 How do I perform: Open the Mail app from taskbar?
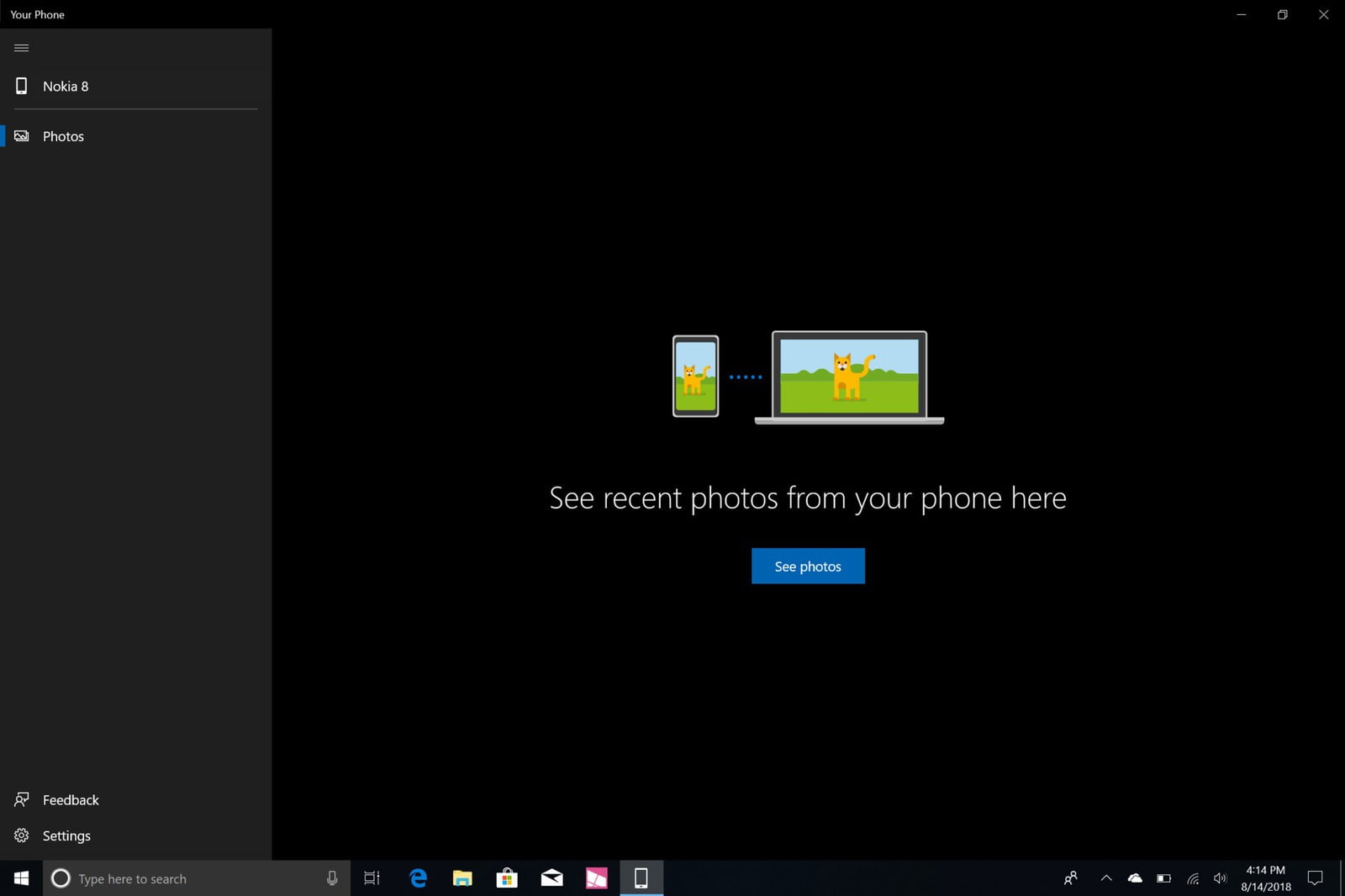click(x=551, y=878)
